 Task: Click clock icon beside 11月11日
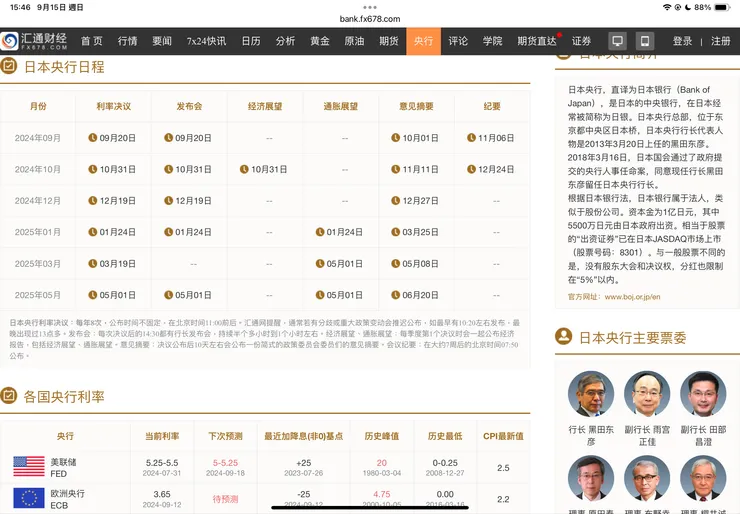click(395, 169)
